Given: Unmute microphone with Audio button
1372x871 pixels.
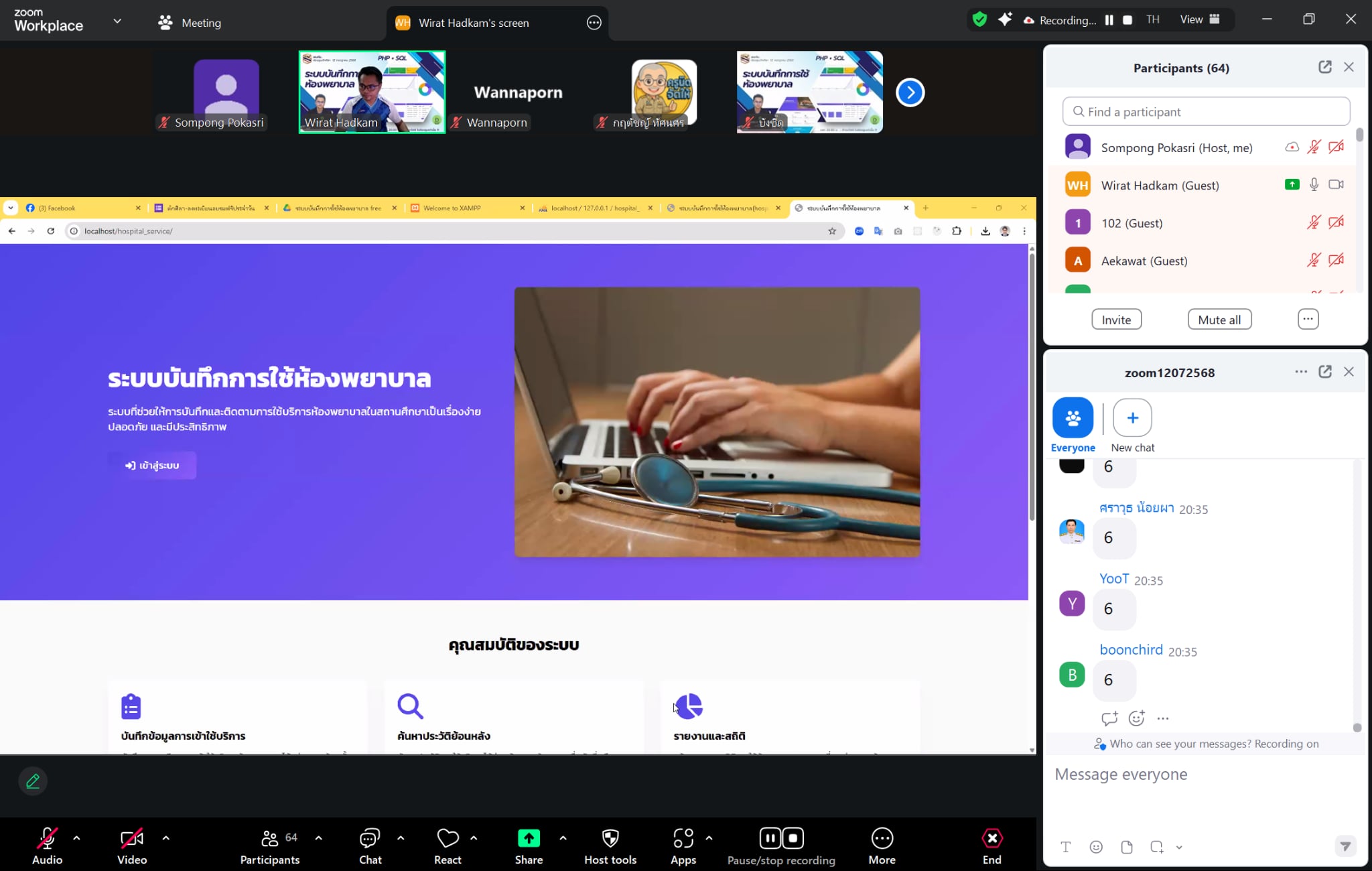Looking at the screenshot, I should click(x=47, y=838).
